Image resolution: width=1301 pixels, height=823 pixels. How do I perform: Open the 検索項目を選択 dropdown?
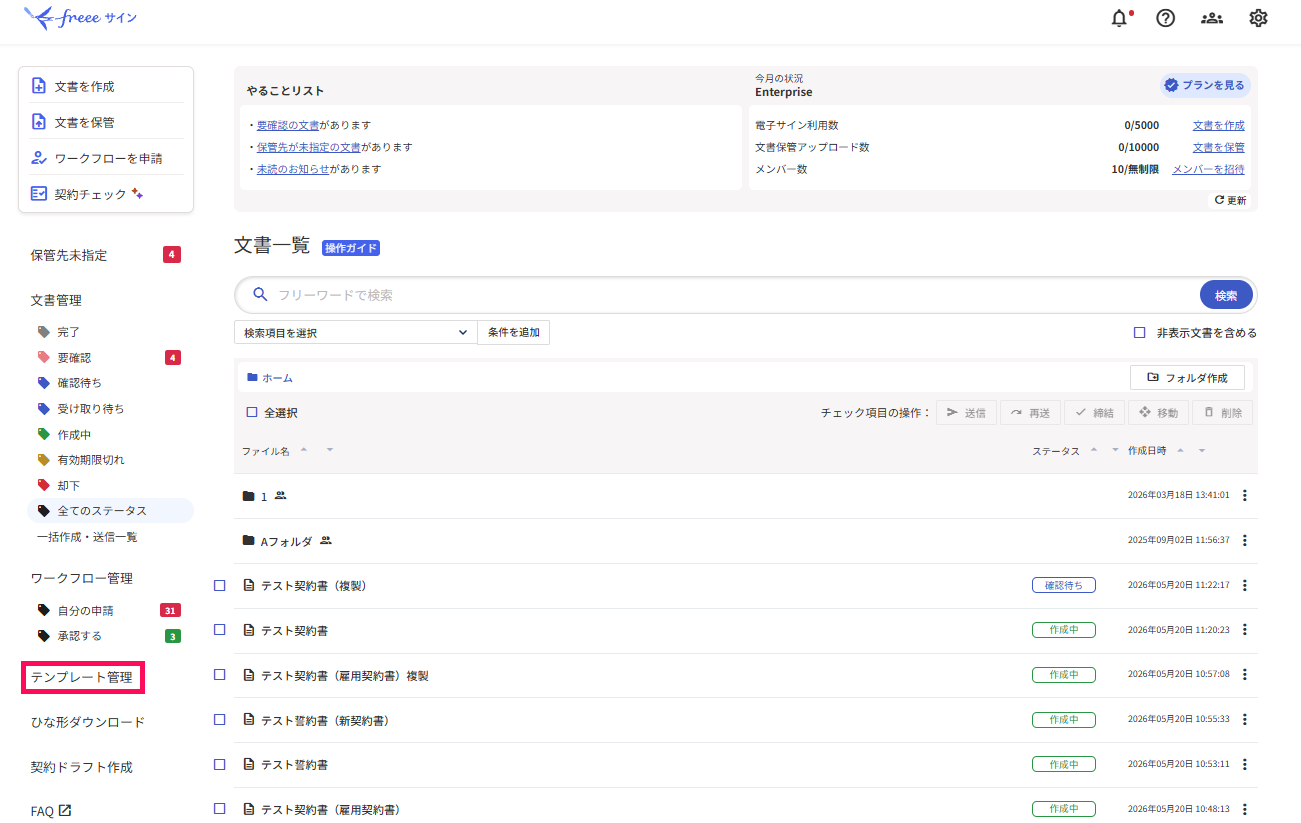[355, 333]
